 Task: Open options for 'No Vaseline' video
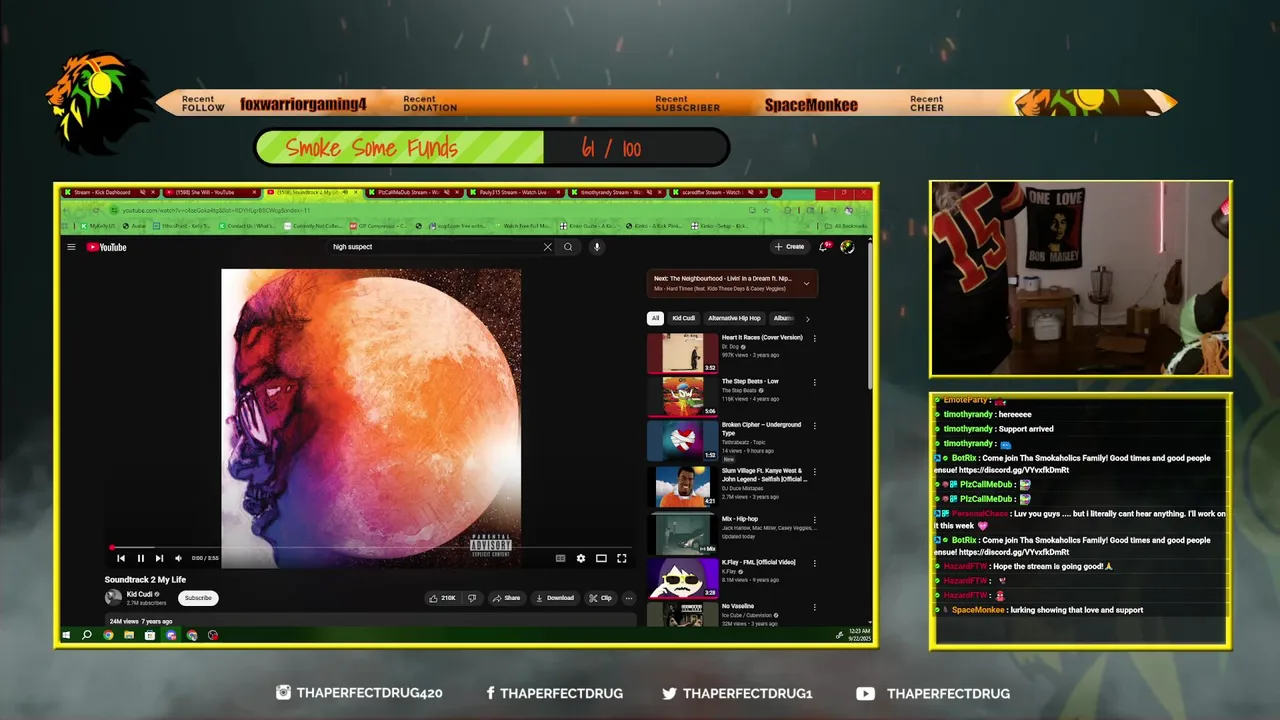814,606
